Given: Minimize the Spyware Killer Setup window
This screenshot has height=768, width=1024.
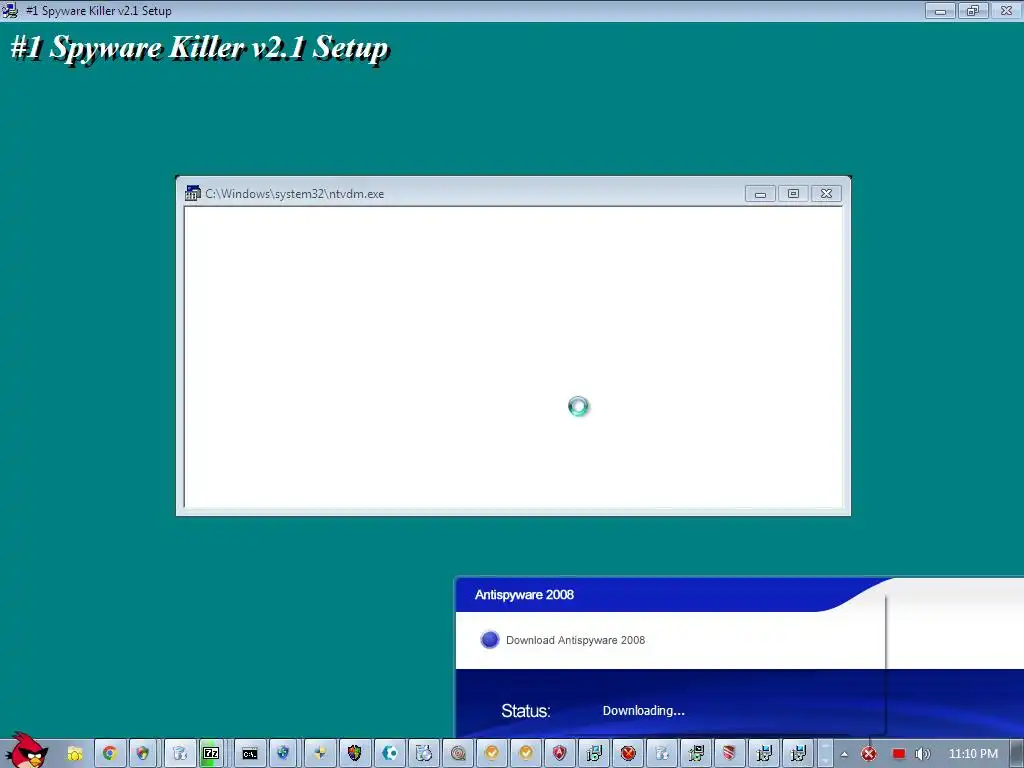Looking at the screenshot, I should click(x=940, y=10).
